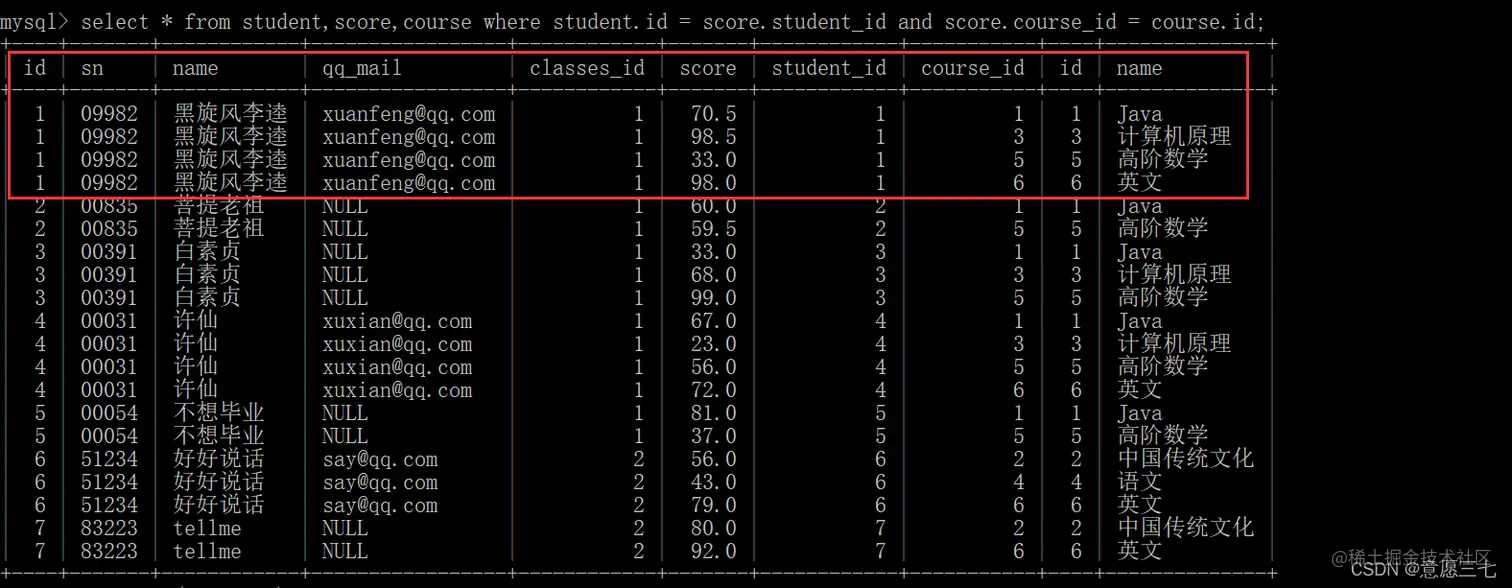
Task: Click 英文 in the 72.0 score row
Action: click(x=1140, y=390)
